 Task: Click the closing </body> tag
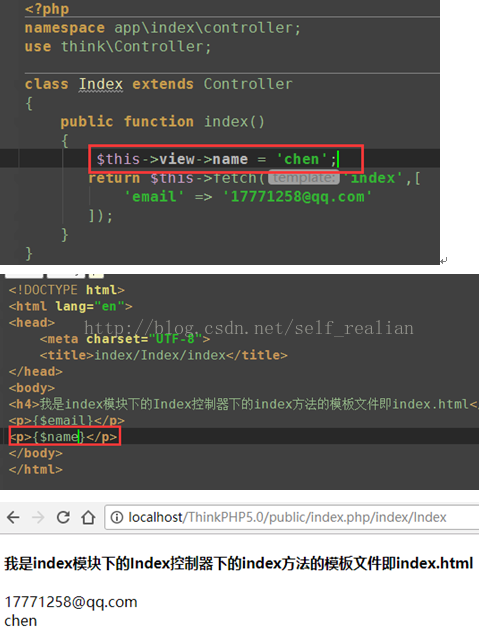(x=36, y=453)
